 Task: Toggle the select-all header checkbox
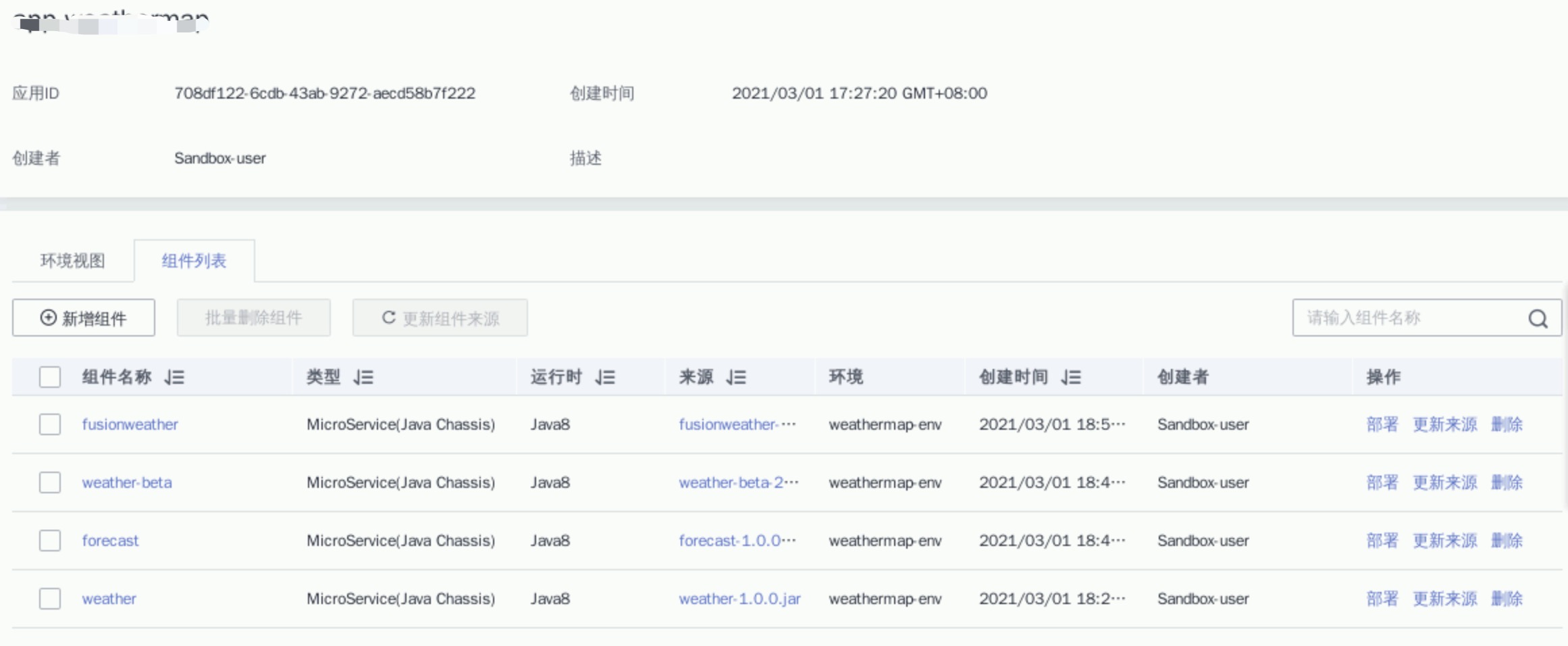50,377
